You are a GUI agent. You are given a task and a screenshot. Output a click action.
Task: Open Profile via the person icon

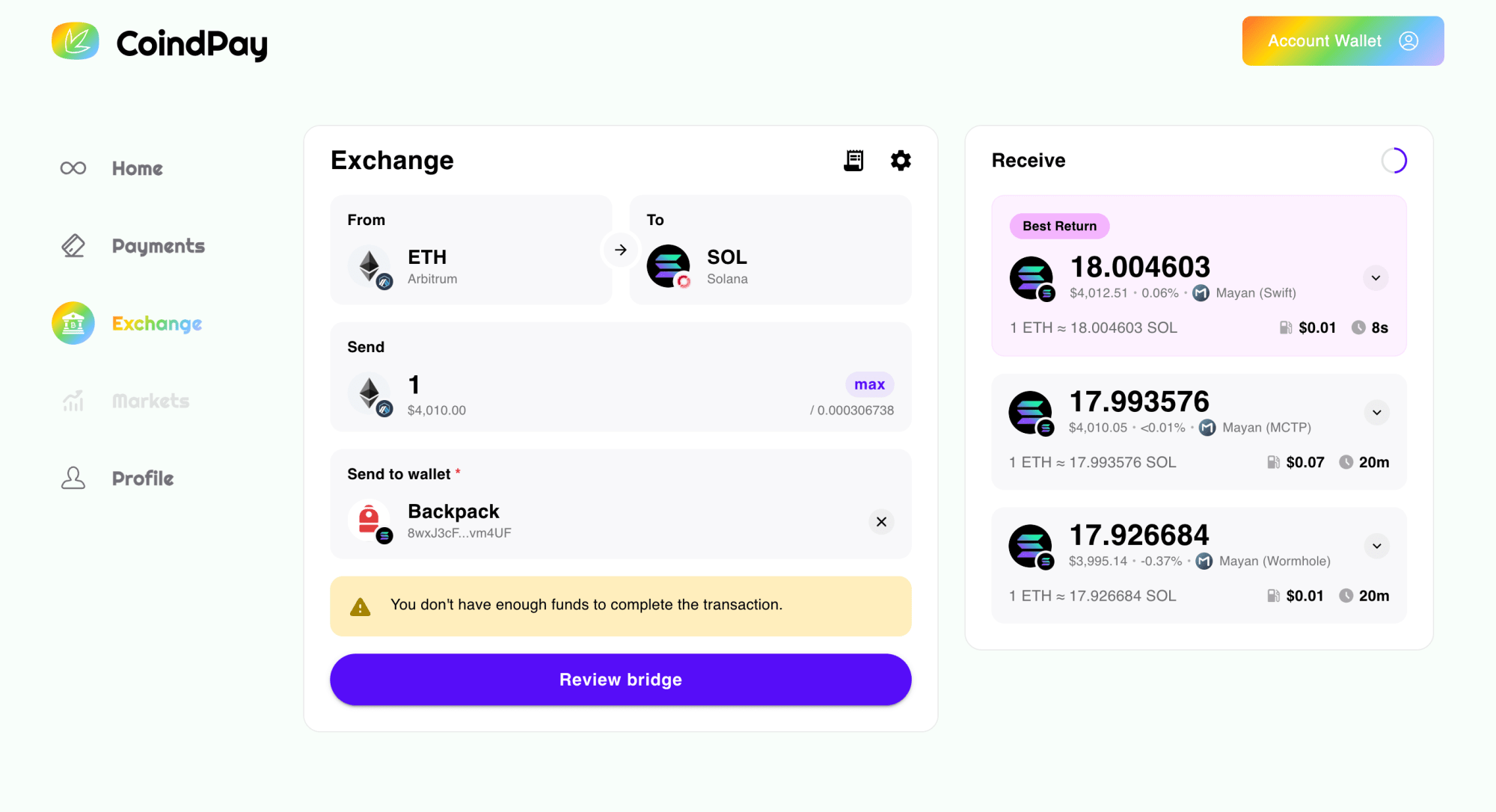click(x=73, y=477)
